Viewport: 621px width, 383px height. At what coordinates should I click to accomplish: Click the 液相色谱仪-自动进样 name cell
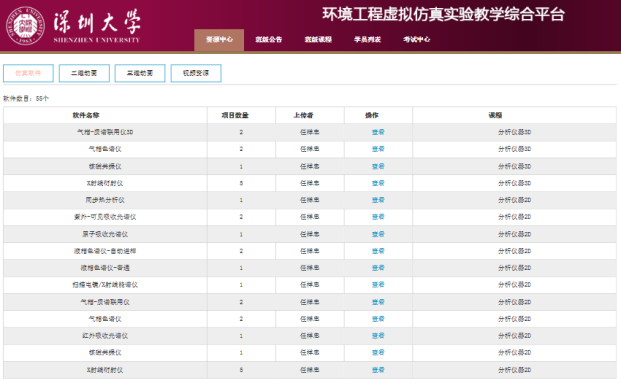click(x=105, y=251)
